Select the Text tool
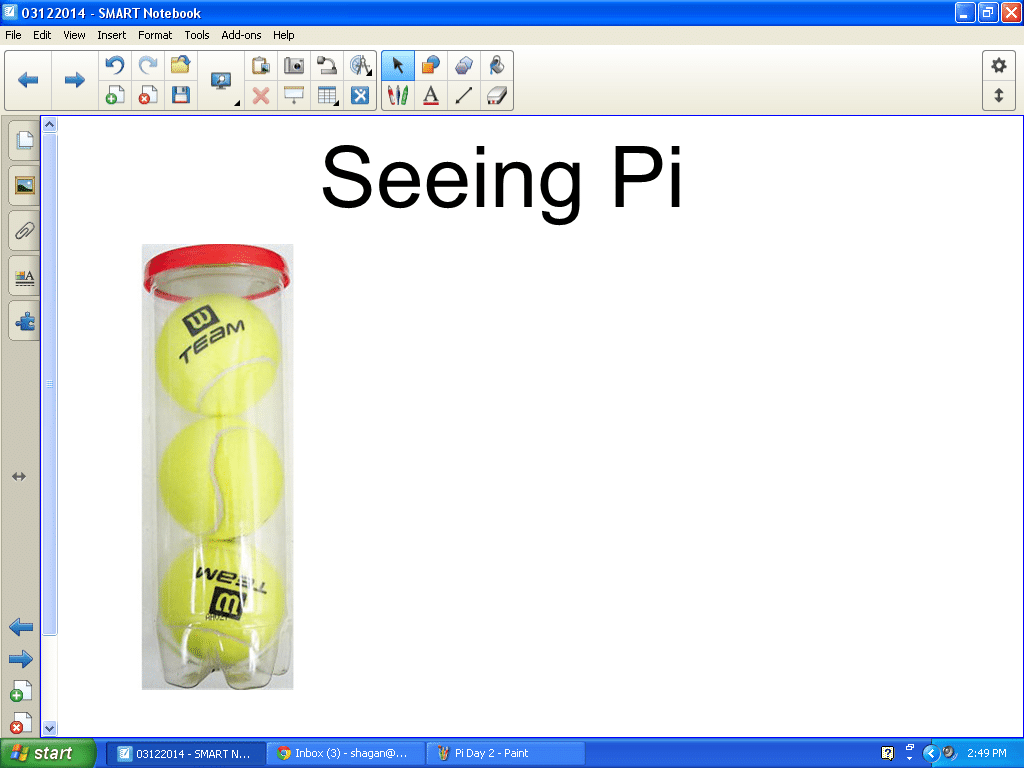Image resolution: width=1024 pixels, height=768 pixels. (x=430, y=95)
